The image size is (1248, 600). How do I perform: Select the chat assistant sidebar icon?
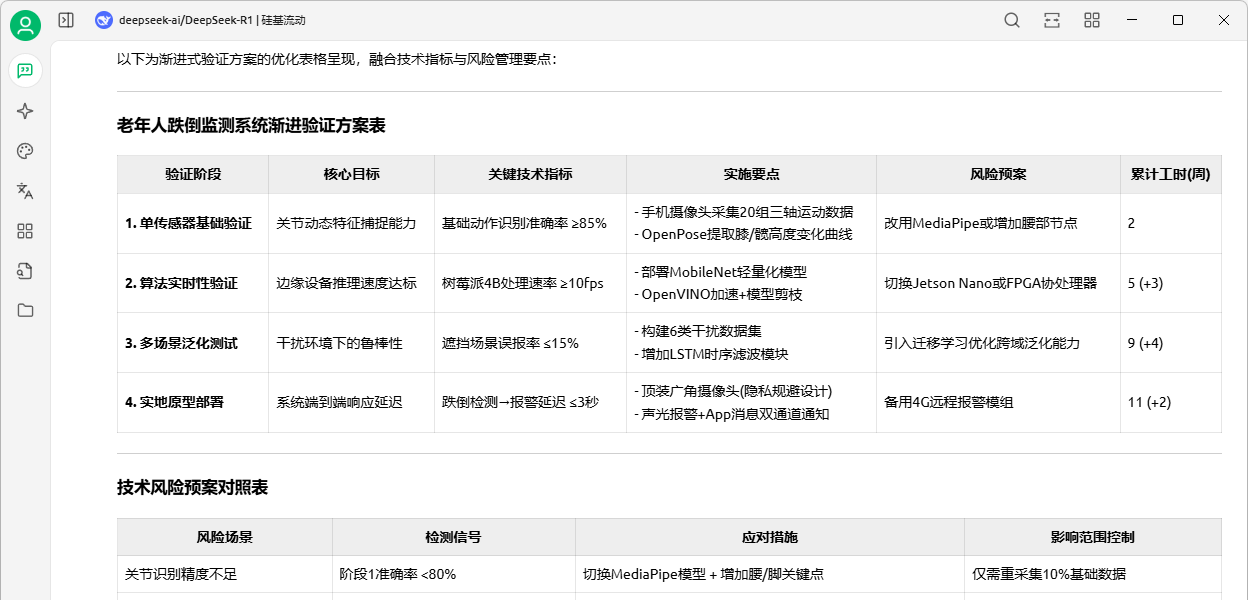[x=25, y=70]
